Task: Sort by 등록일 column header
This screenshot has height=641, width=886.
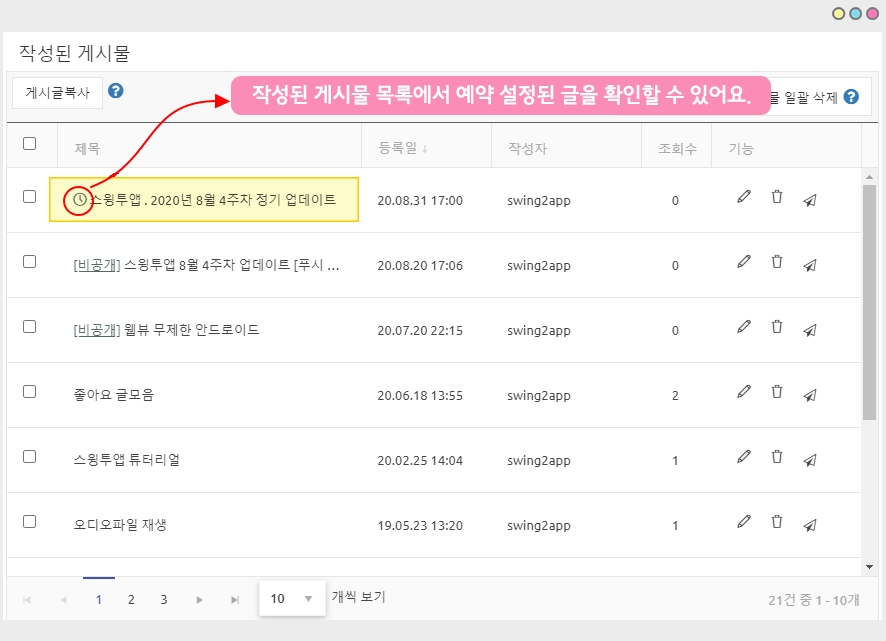Action: [x=403, y=149]
